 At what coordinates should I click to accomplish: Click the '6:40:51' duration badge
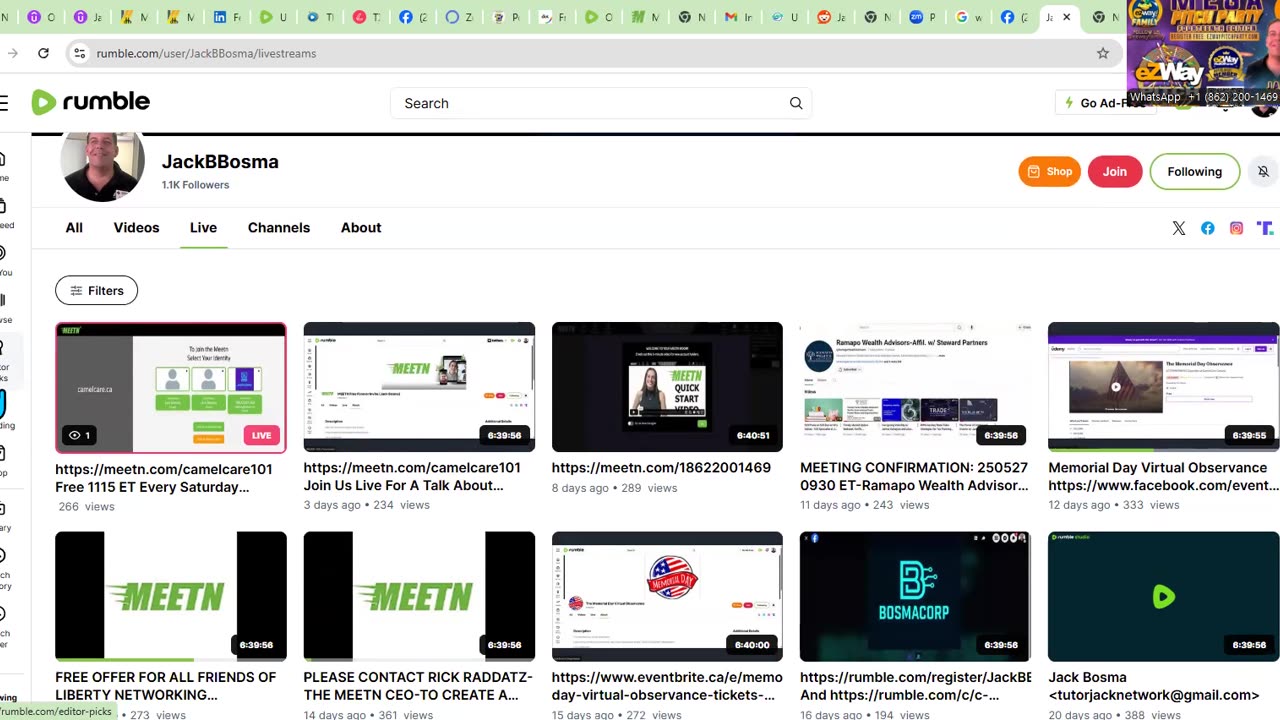click(x=754, y=436)
